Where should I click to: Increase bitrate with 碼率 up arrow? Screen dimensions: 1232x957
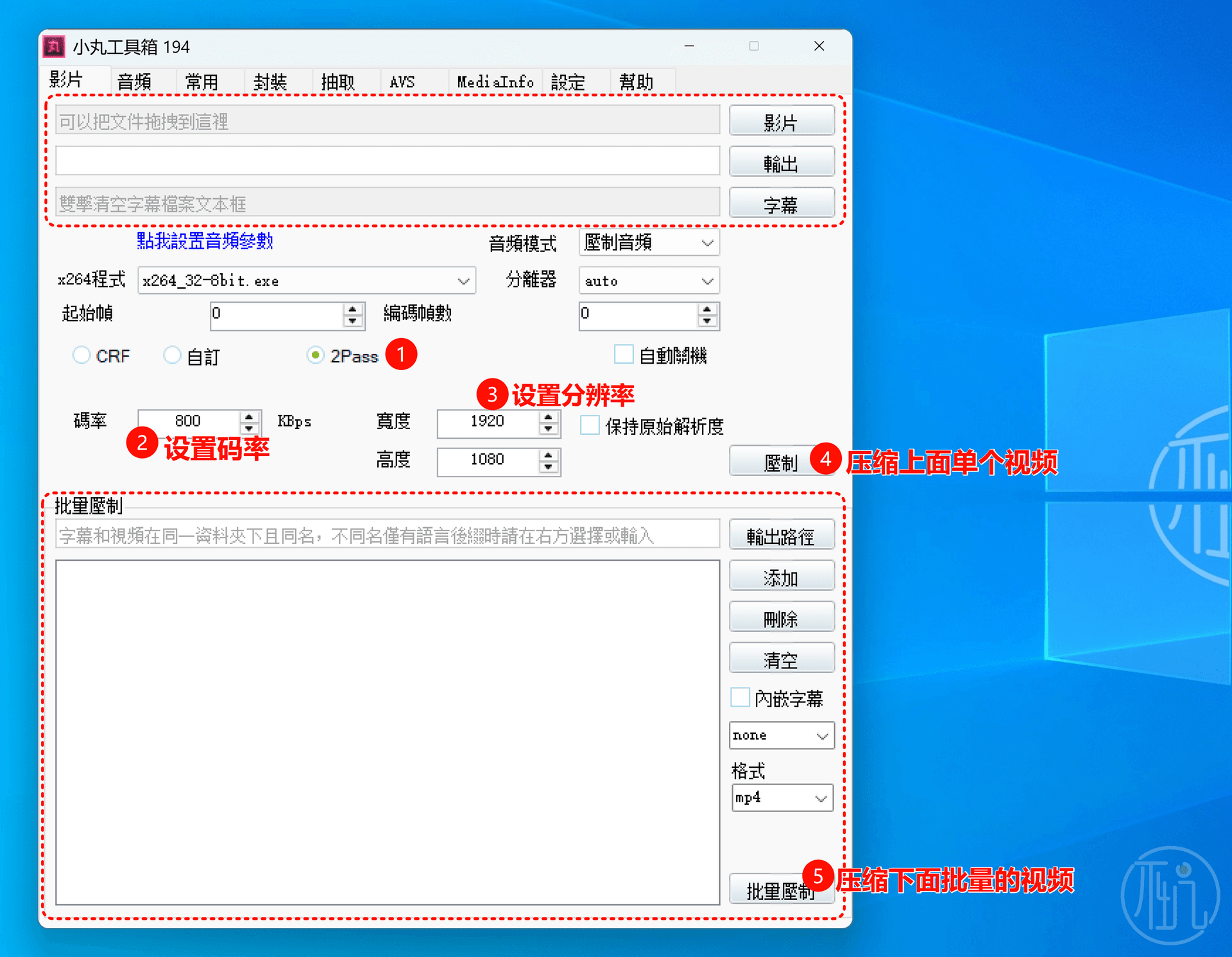tap(249, 416)
